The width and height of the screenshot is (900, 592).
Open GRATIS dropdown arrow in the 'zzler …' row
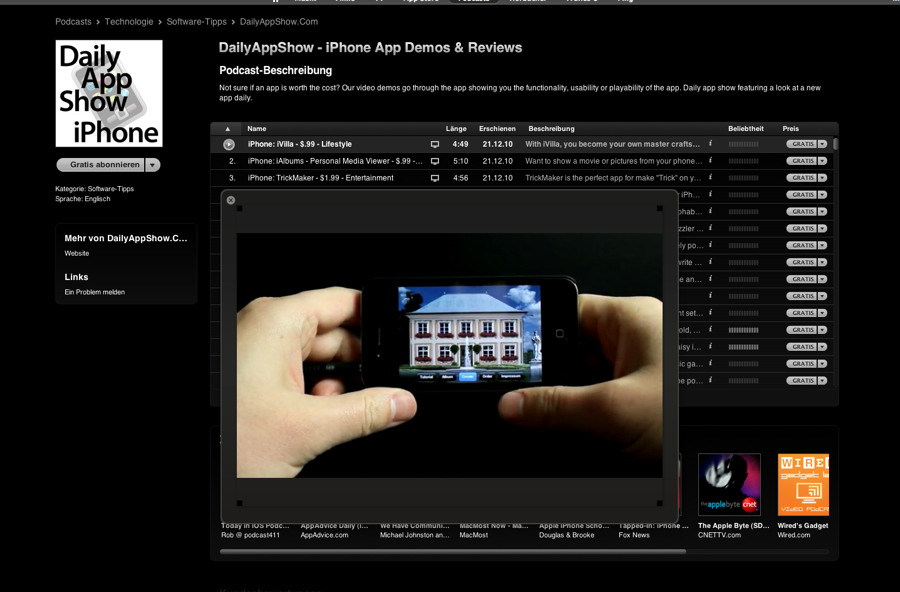tap(823, 229)
